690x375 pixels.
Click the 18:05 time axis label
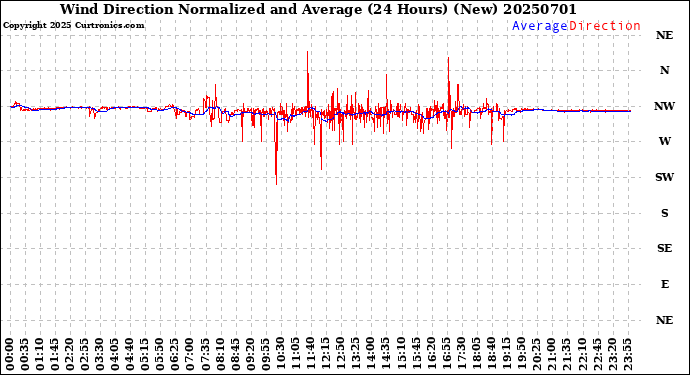476,355
